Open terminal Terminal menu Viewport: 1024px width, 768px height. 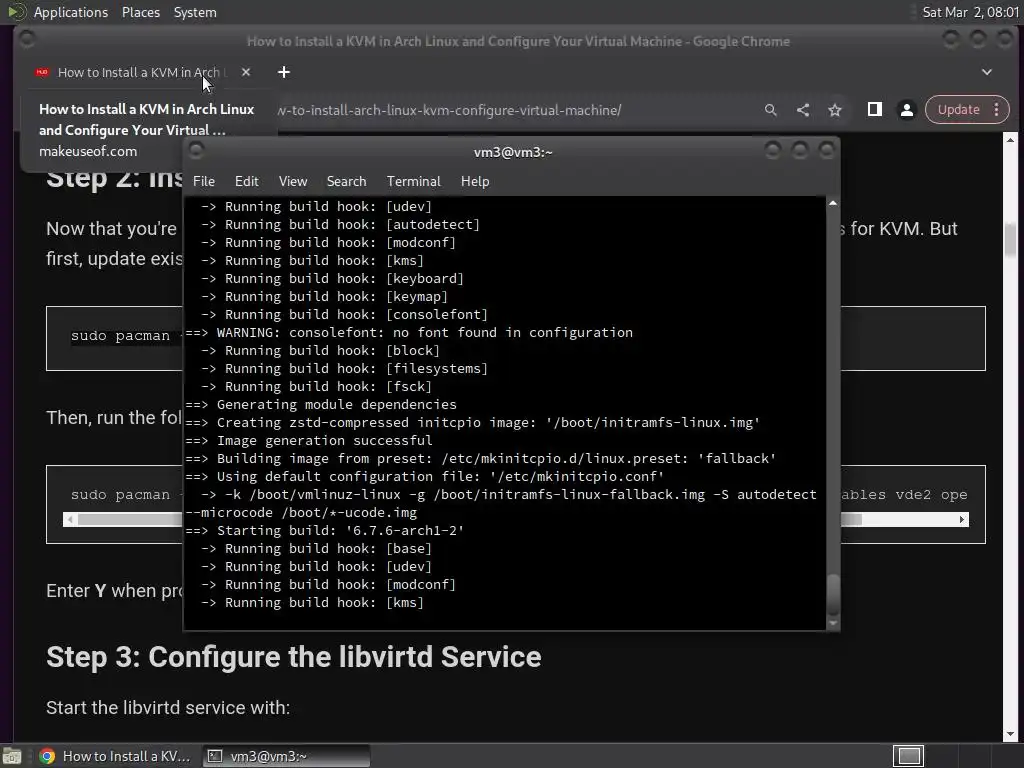(x=413, y=181)
